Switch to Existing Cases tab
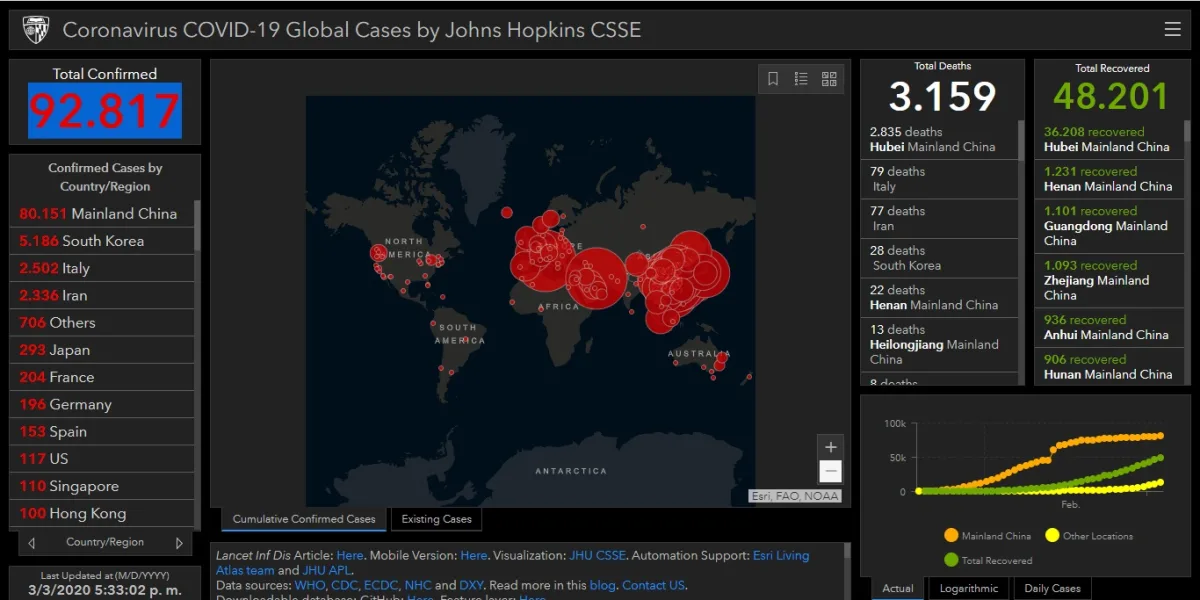Image resolution: width=1200 pixels, height=600 pixels. click(436, 519)
